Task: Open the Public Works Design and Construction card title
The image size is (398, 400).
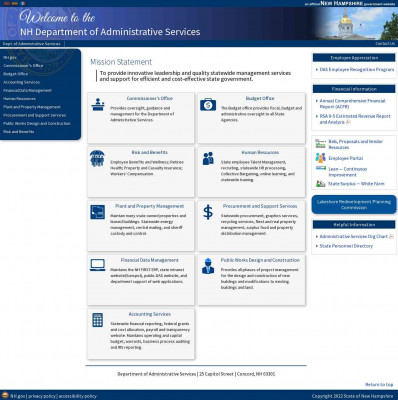Action: tap(260, 260)
